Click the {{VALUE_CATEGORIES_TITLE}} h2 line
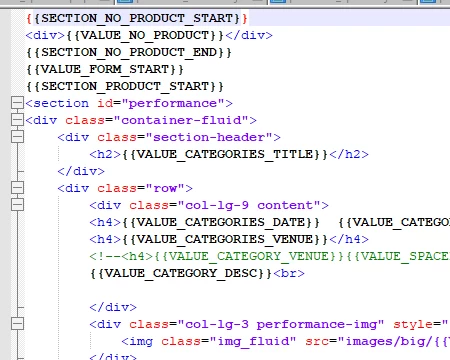Viewport: 450px width, 360px height. 229,154
